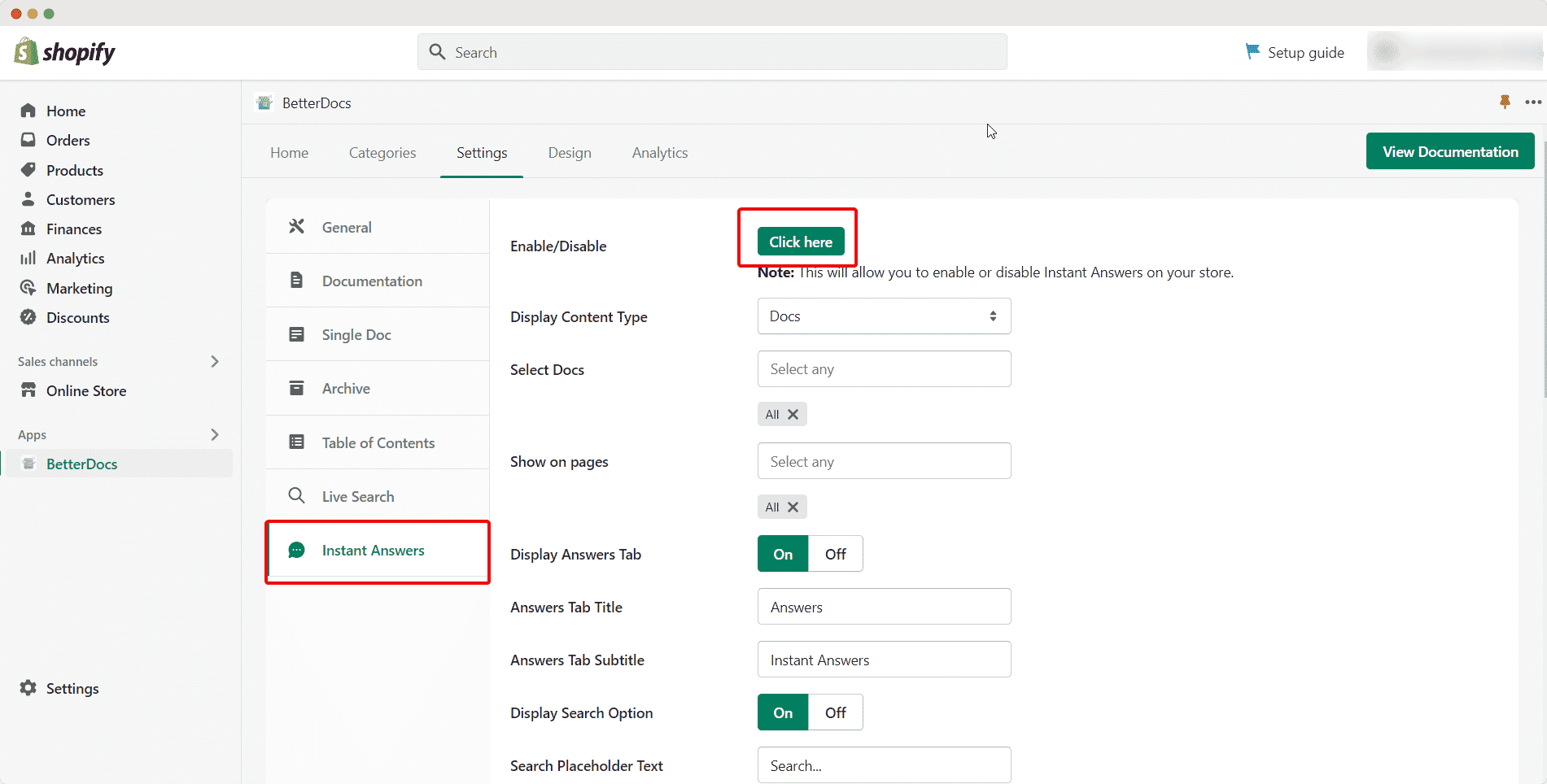Click the Analytics bar chart icon in sidebar
This screenshot has width=1547, height=784.
coord(28,258)
